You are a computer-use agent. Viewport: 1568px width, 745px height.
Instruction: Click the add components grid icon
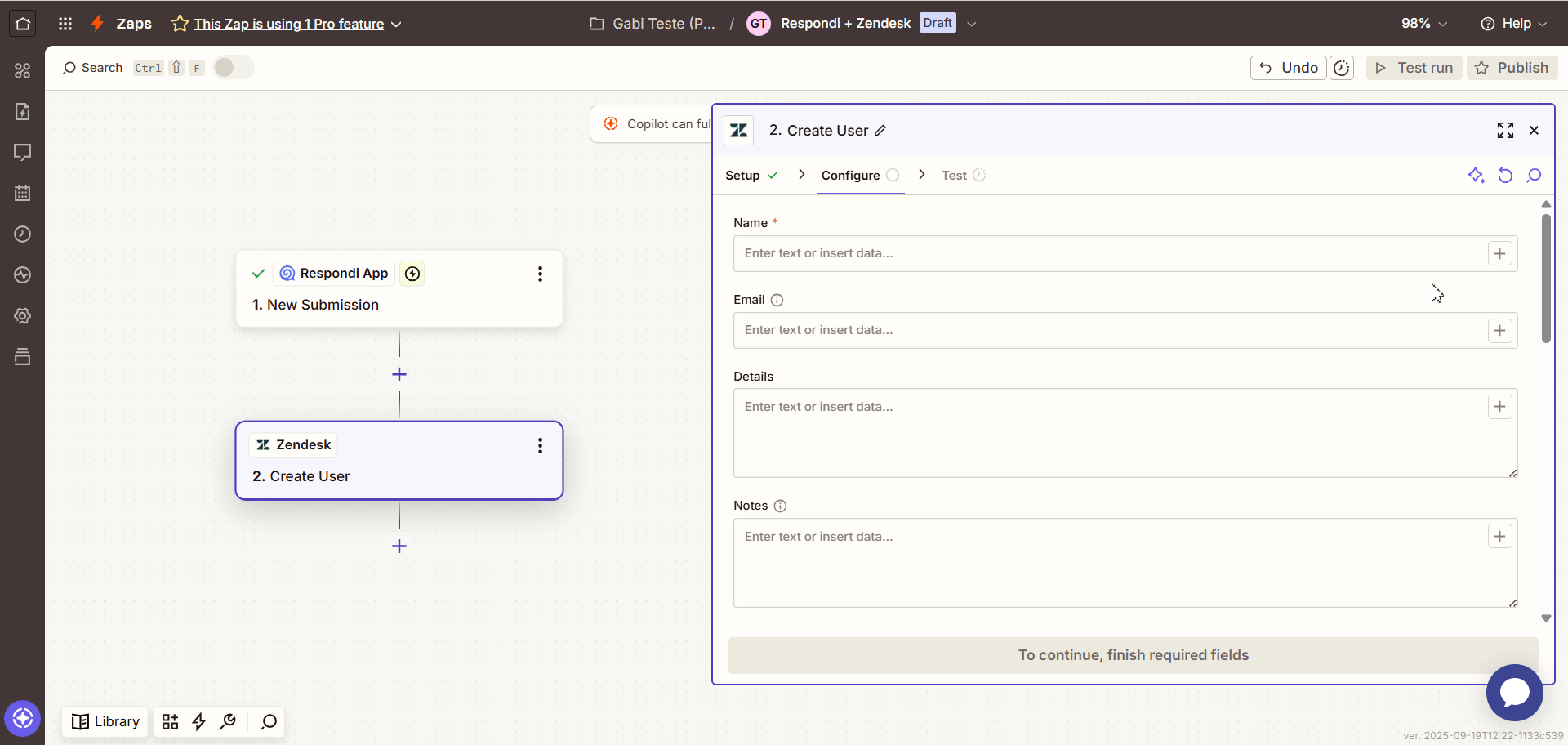(x=170, y=721)
